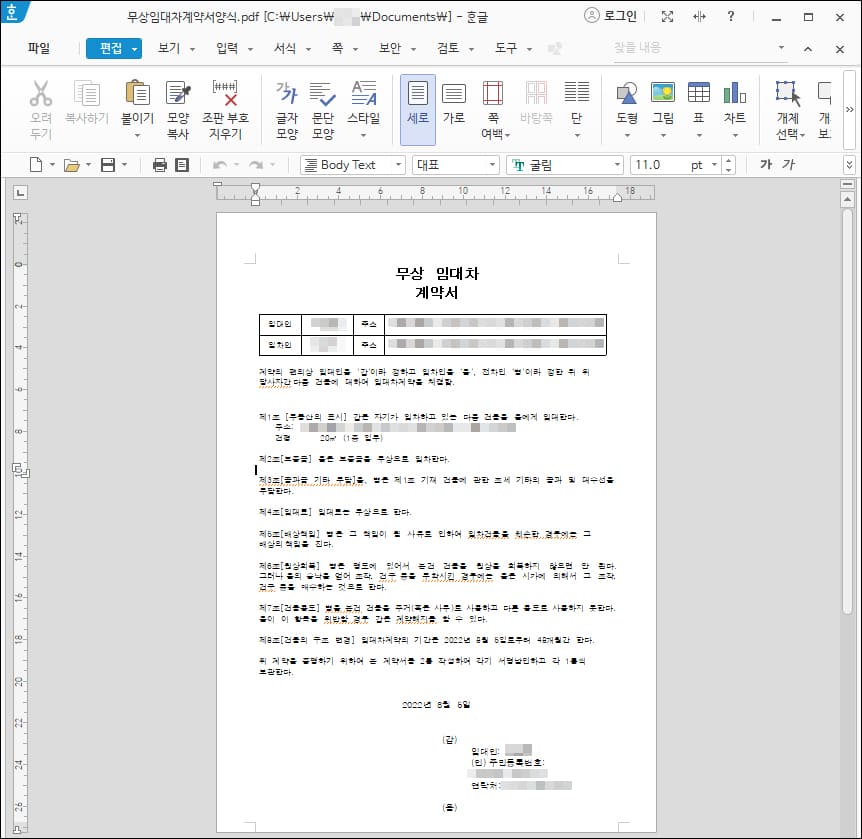Toggle italic 가 formatting
The width and height of the screenshot is (862, 839).
point(788,164)
